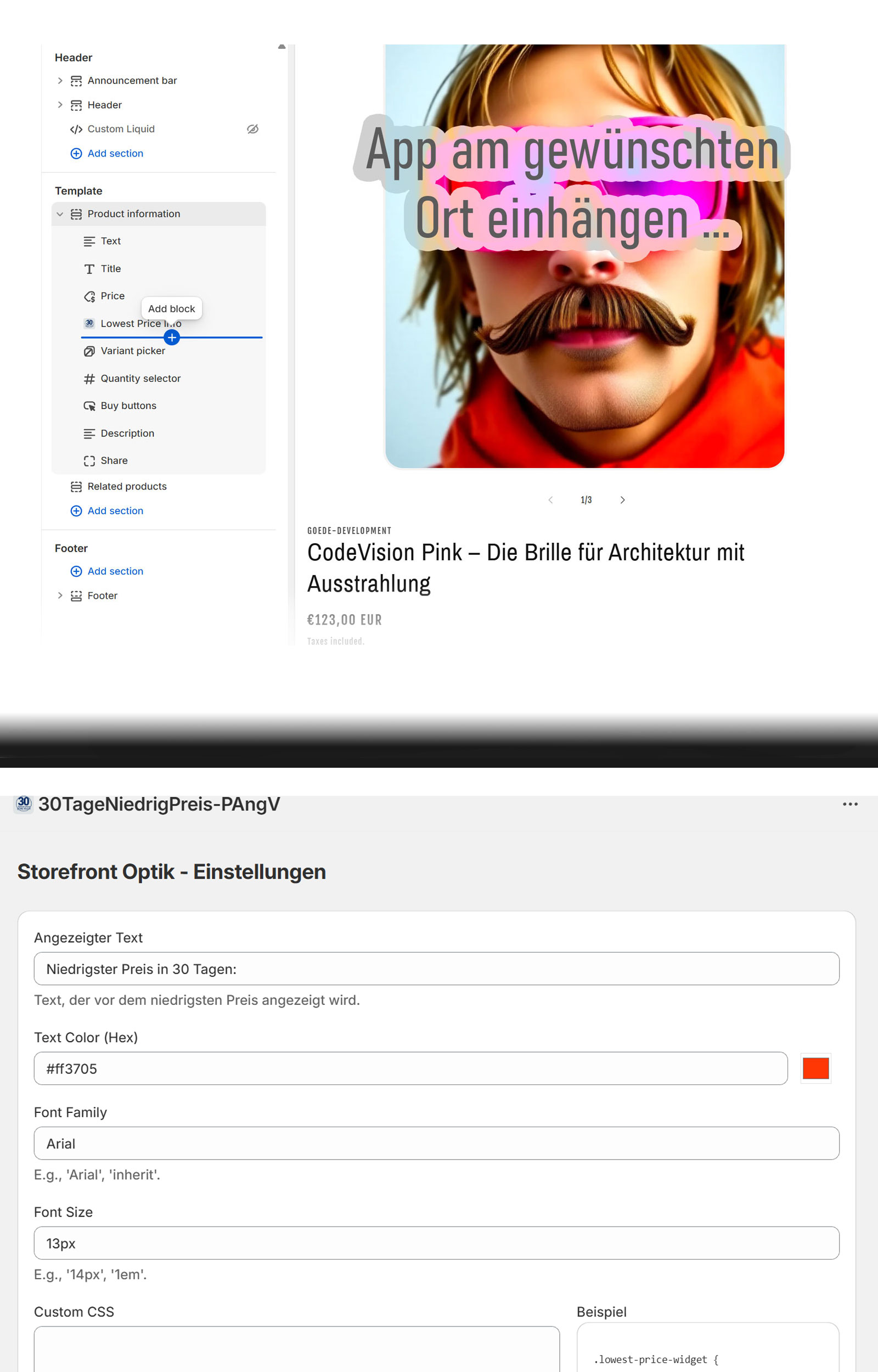Expand the Footer section chevron
Image resolution: width=878 pixels, height=1372 pixels.
[60, 595]
